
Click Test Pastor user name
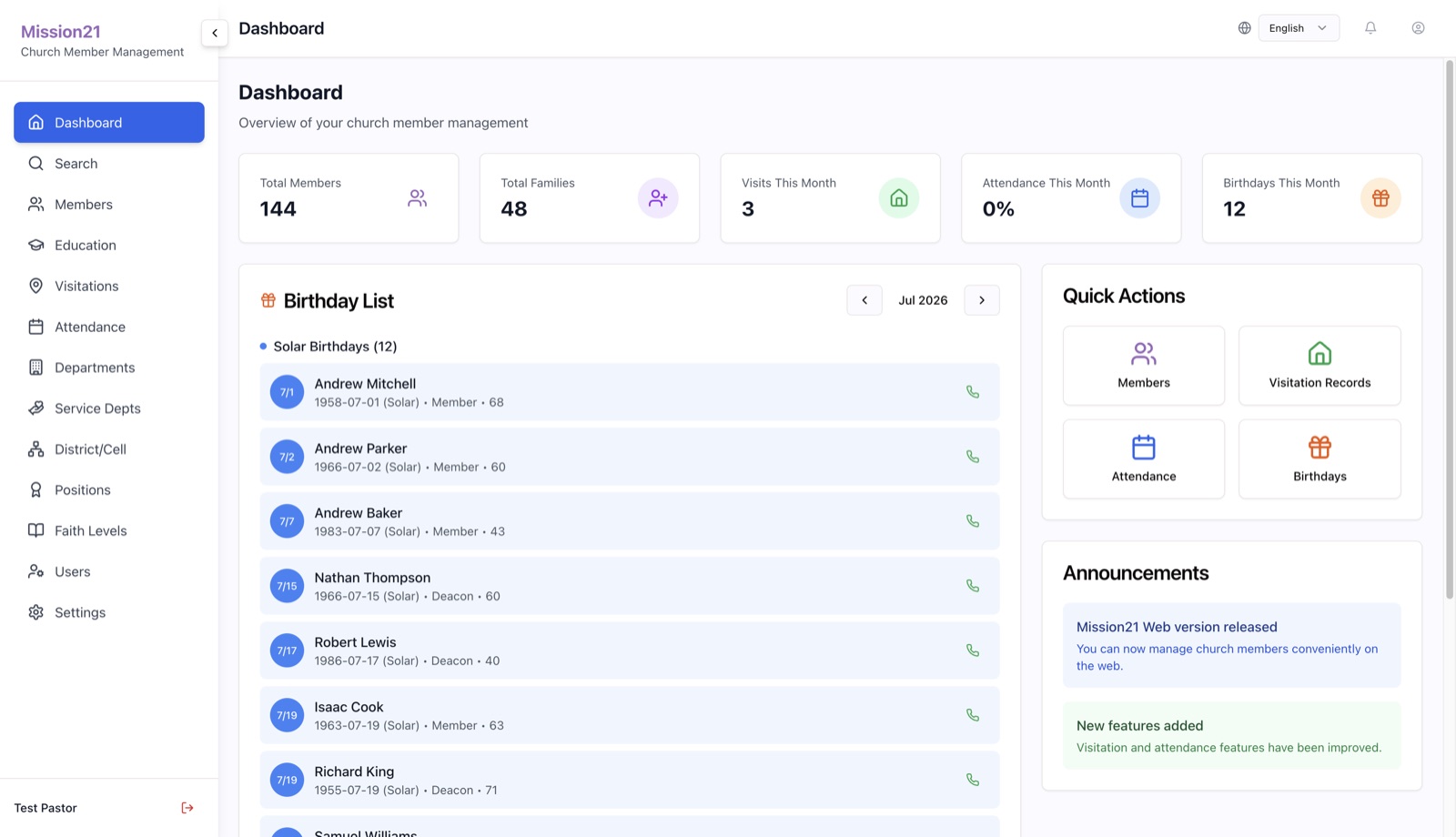(45, 808)
